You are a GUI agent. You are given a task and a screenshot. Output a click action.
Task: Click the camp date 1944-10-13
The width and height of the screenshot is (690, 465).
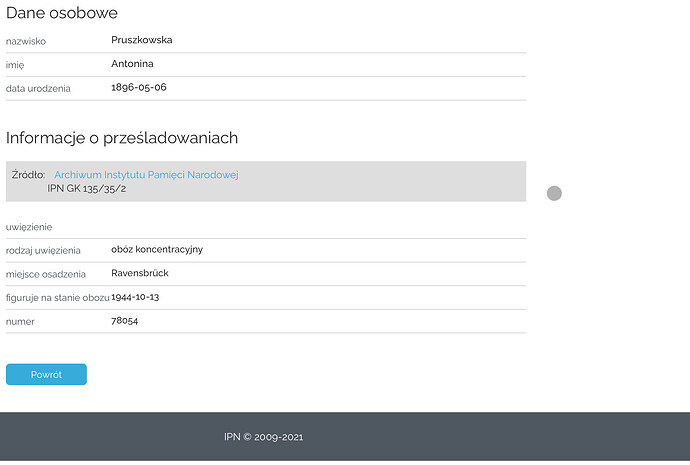136,297
